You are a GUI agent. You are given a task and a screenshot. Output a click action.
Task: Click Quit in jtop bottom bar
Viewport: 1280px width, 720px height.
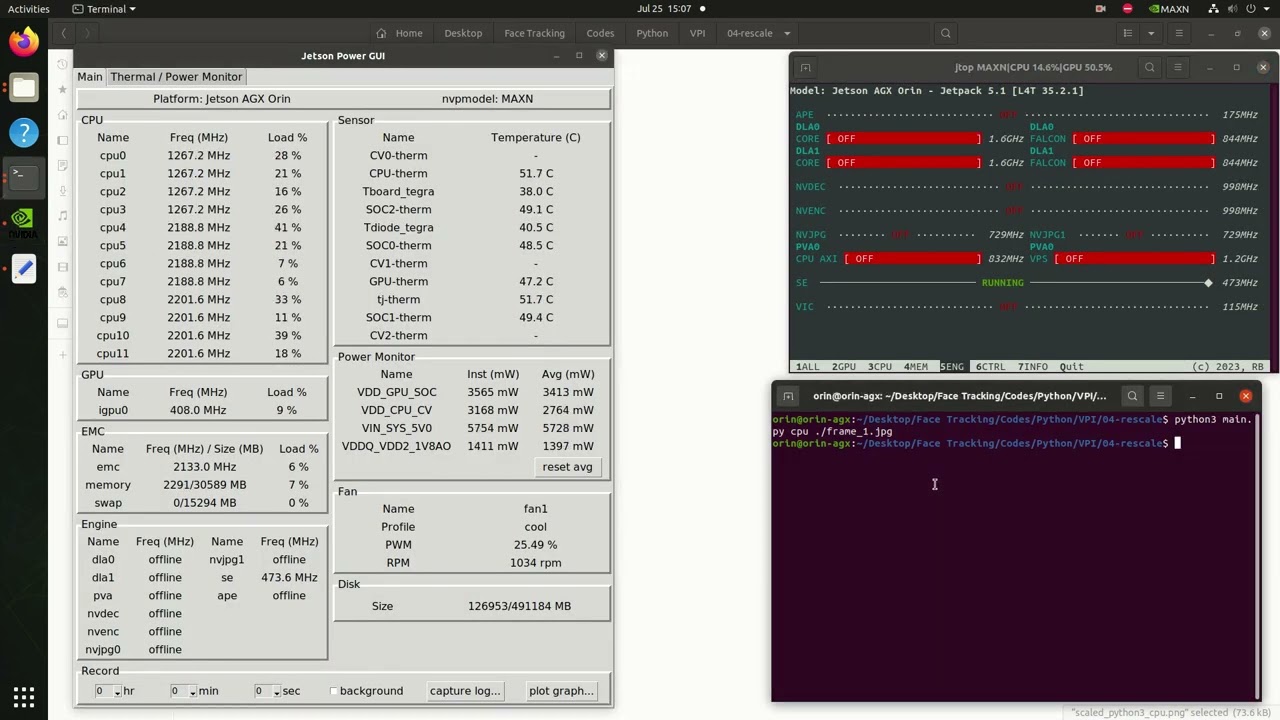(1071, 367)
